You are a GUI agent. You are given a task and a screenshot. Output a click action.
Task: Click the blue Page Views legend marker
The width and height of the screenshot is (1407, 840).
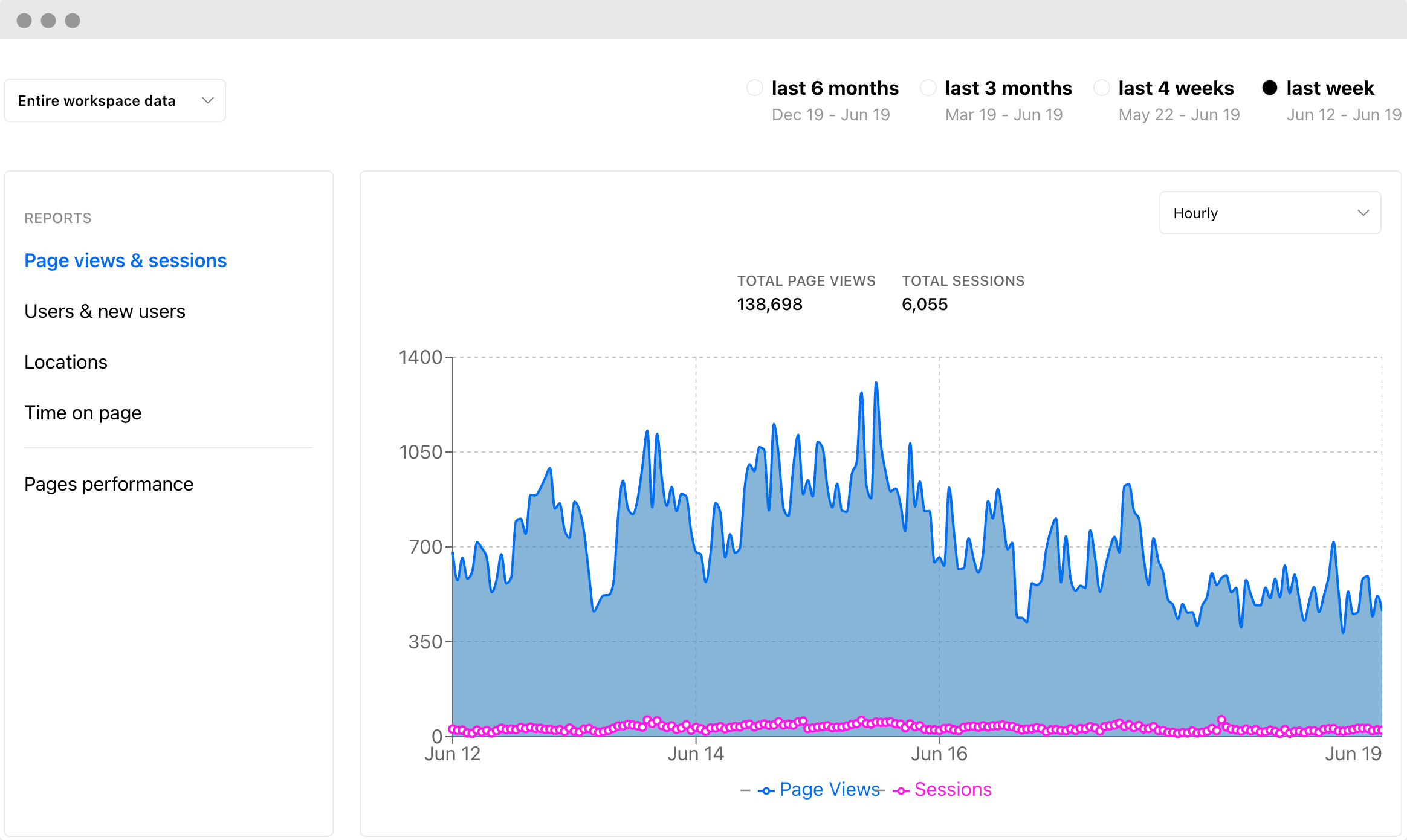pos(766,791)
